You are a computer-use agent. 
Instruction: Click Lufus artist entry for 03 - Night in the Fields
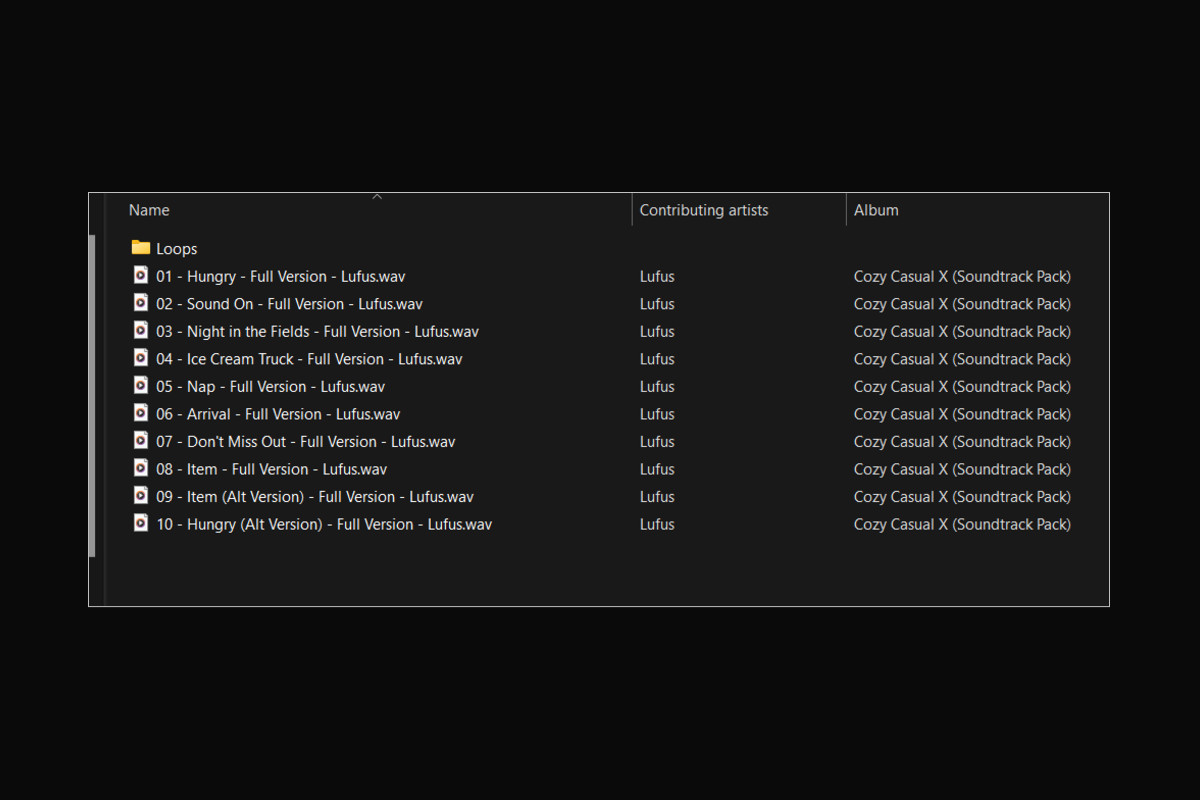(657, 331)
